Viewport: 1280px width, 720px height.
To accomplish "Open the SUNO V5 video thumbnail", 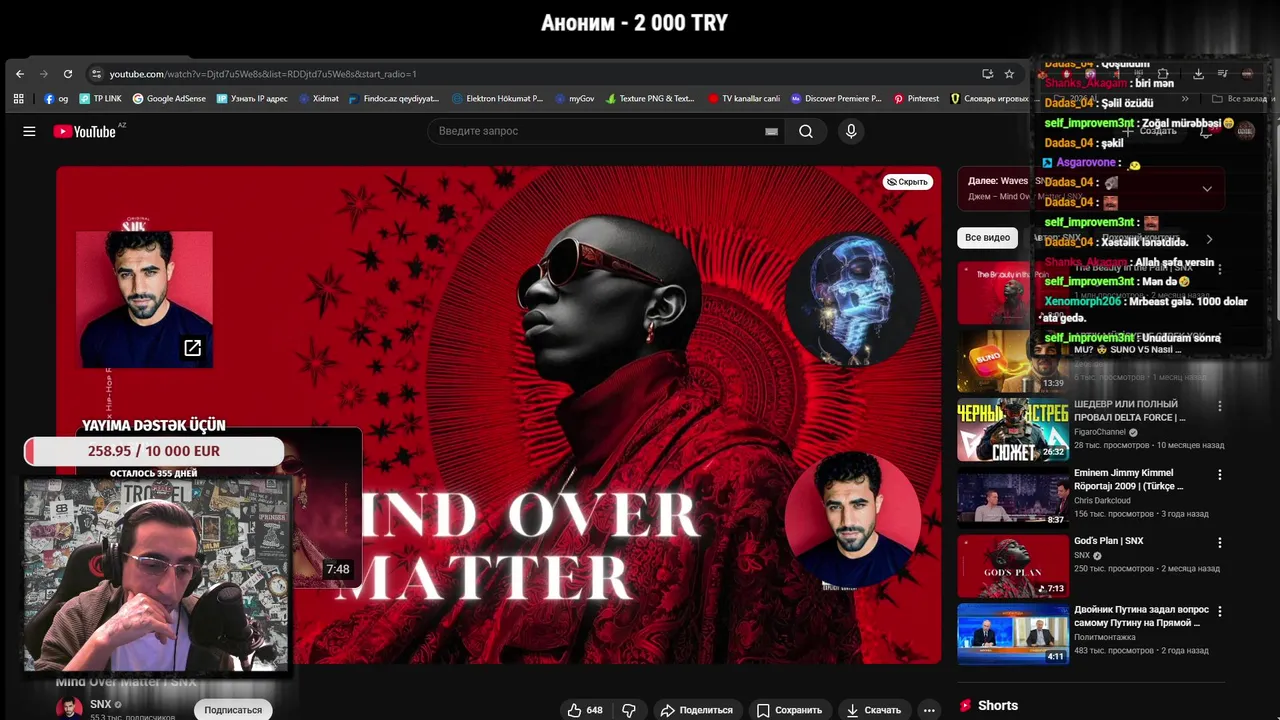I will coord(1013,362).
